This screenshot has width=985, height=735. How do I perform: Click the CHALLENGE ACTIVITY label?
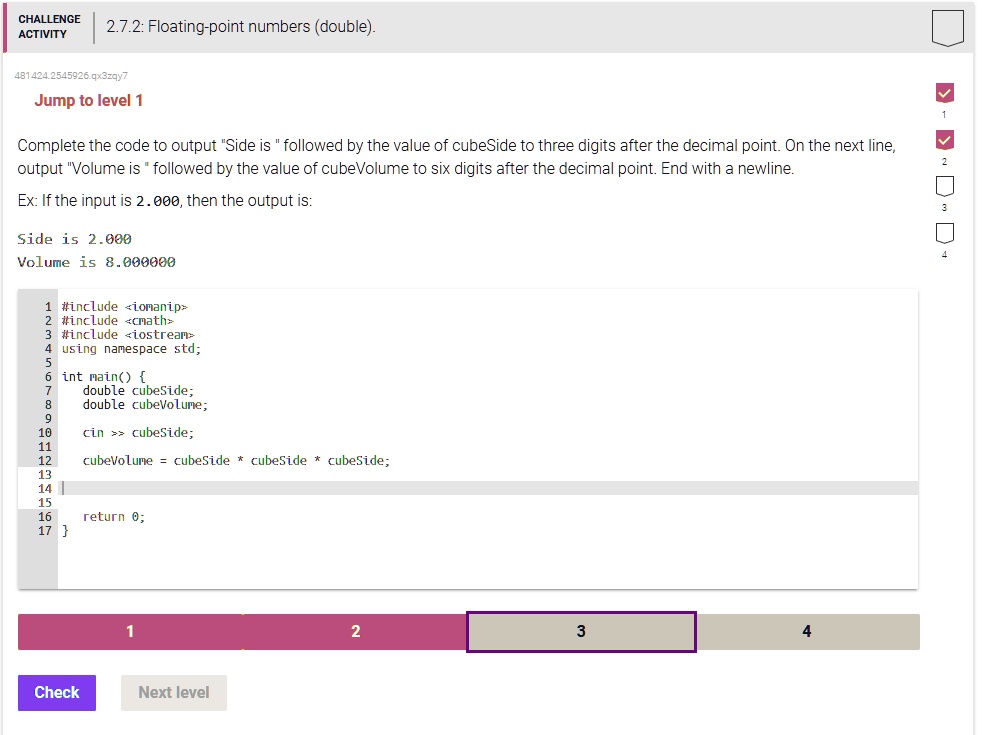point(49,26)
